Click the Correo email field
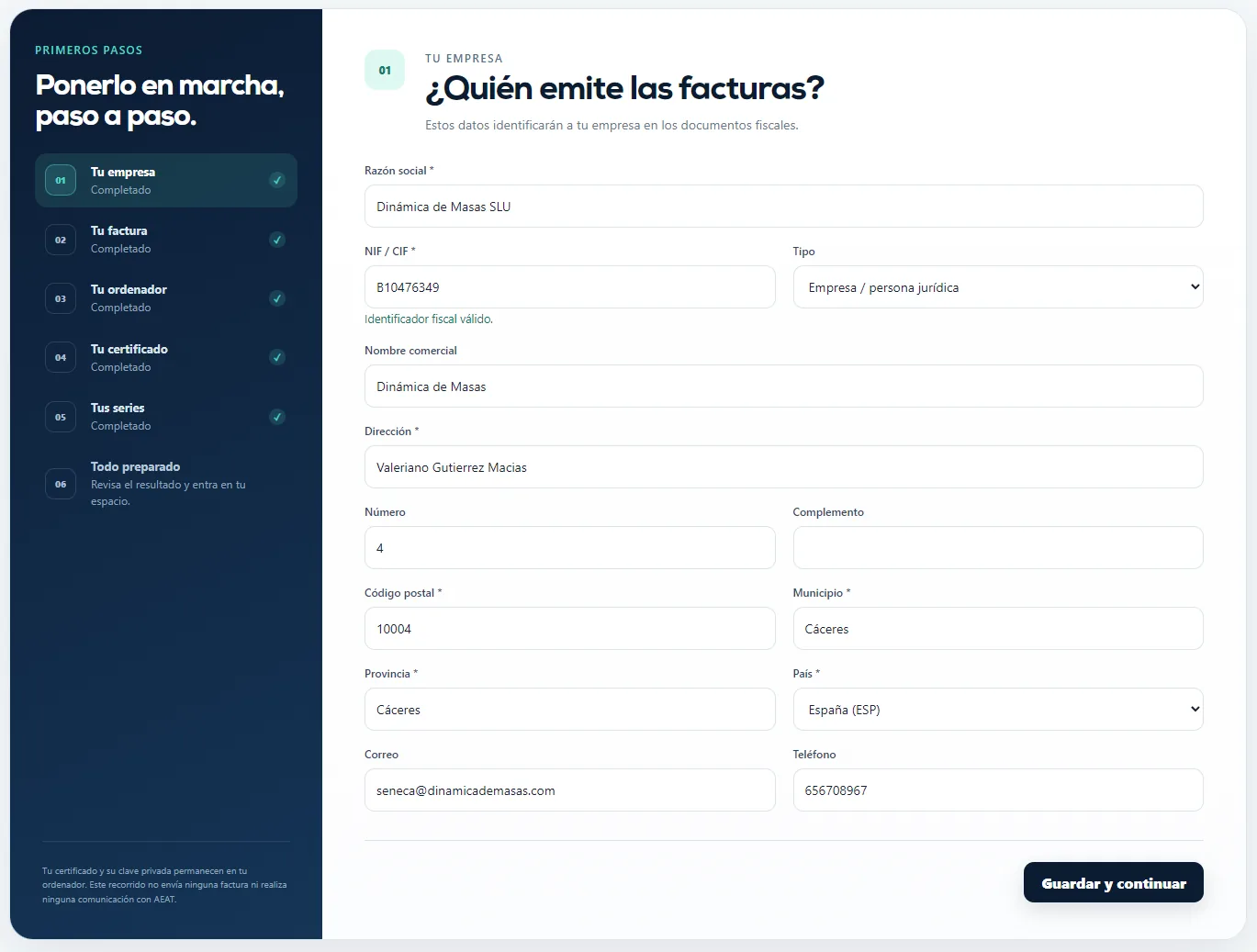This screenshot has height=952, width=1257. click(570, 790)
